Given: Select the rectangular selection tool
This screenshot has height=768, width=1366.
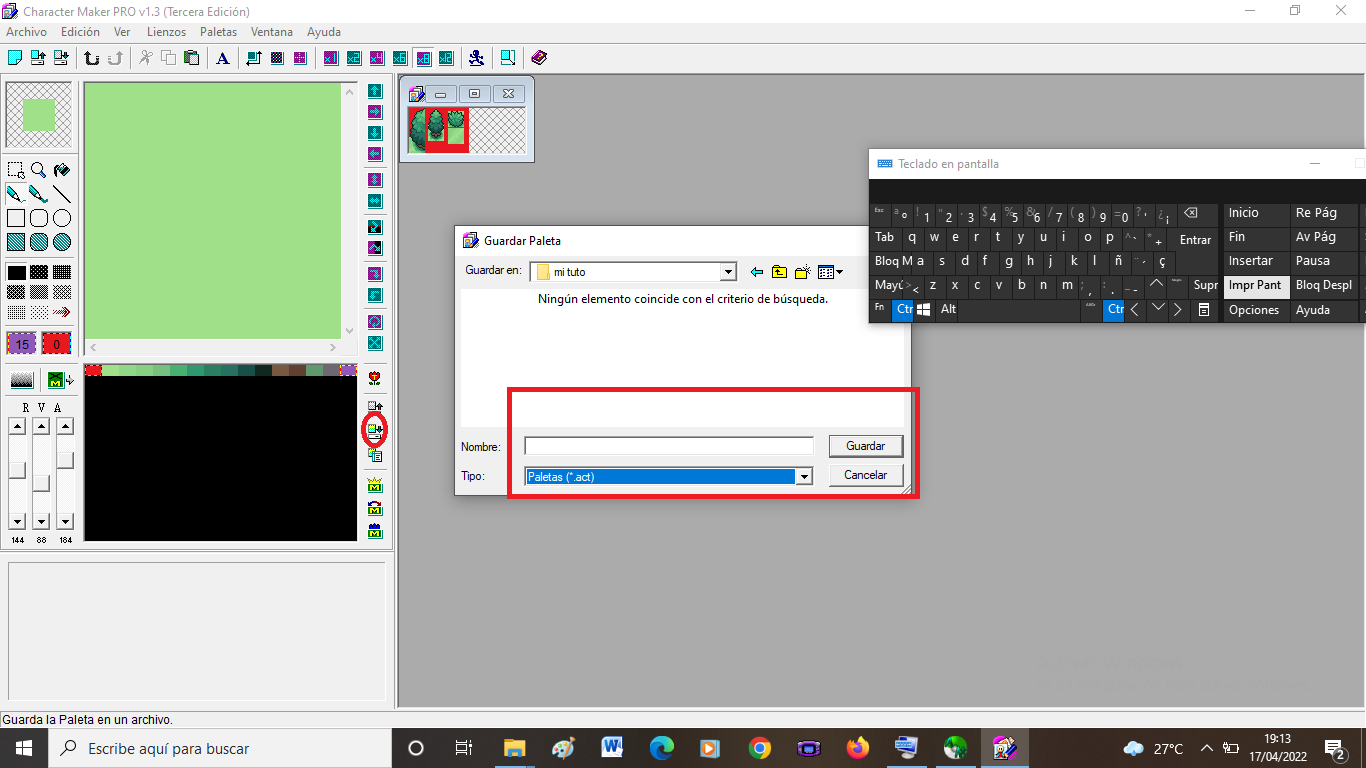Looking at the screenshot, I should click(x=16, y=170).
